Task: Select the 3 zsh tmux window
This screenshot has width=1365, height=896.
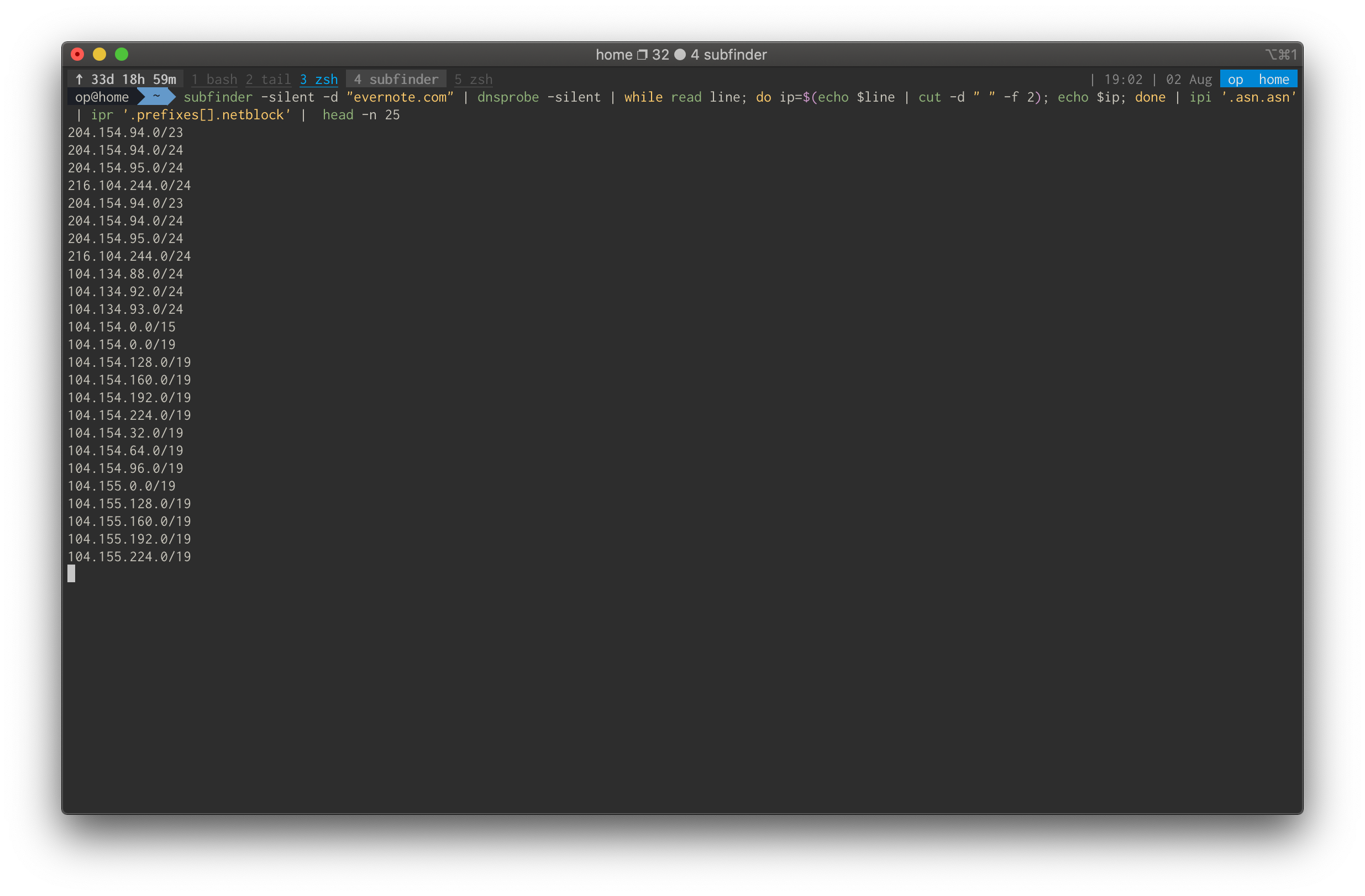Action: 319,79
